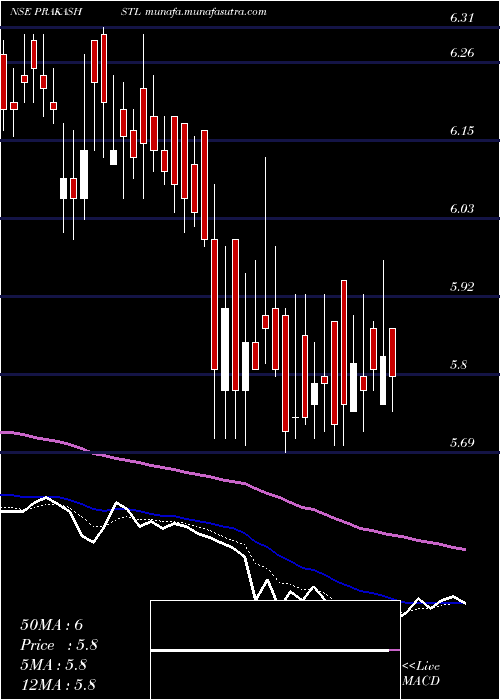Screen dimensions: 500x700
Task: Click the '12MA : 5.8' legend text
Action: (58, 685)
